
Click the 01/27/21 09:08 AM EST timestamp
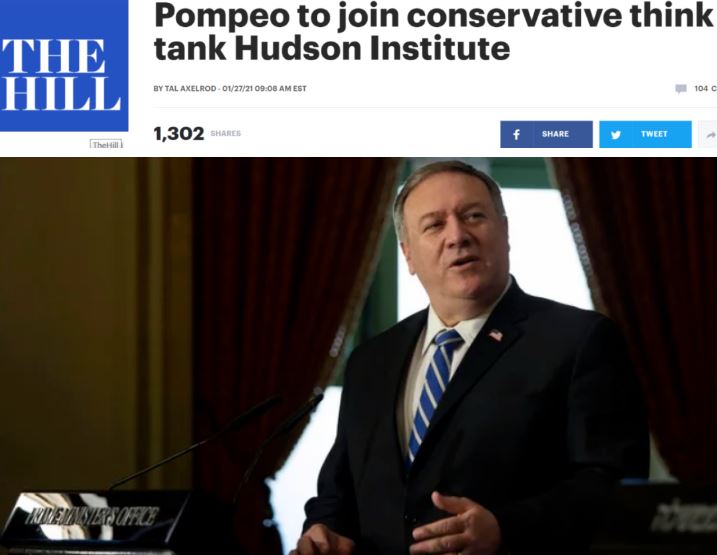tap(264, 89)
